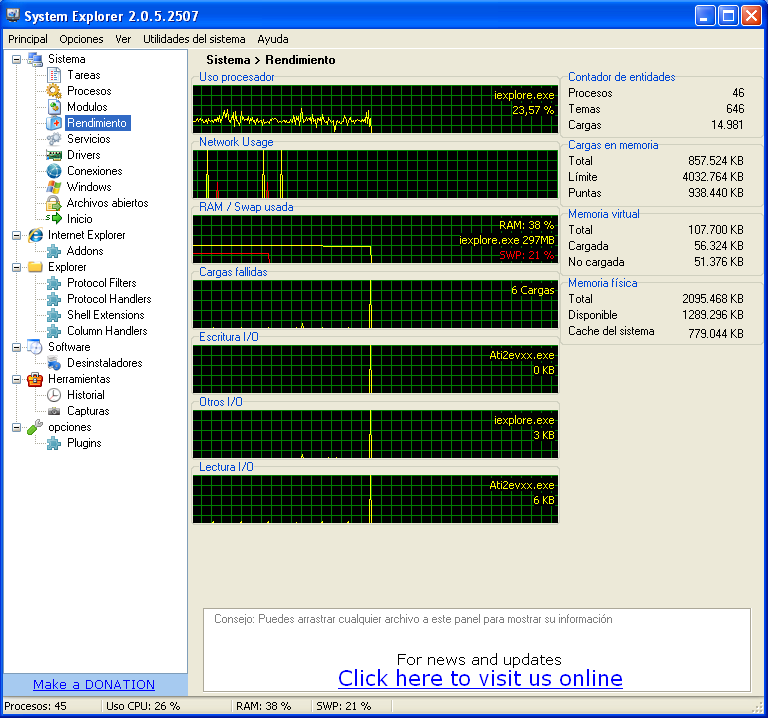Click the Lectura I/O graph
768x718 pixels.
(x=375, y=499)
